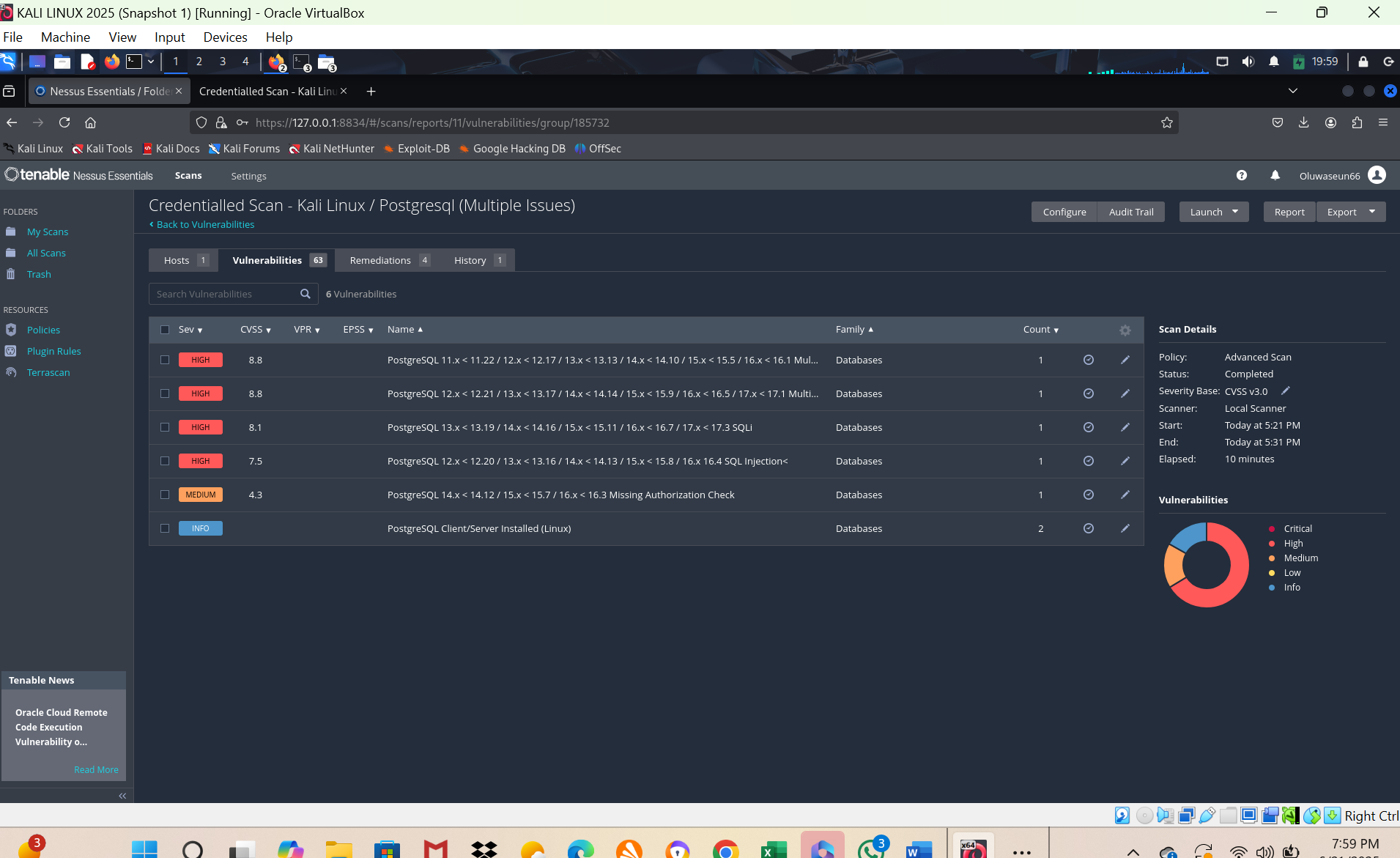Sort by Sev column
The image size is (1400, 858).
[x=190, y=330]
